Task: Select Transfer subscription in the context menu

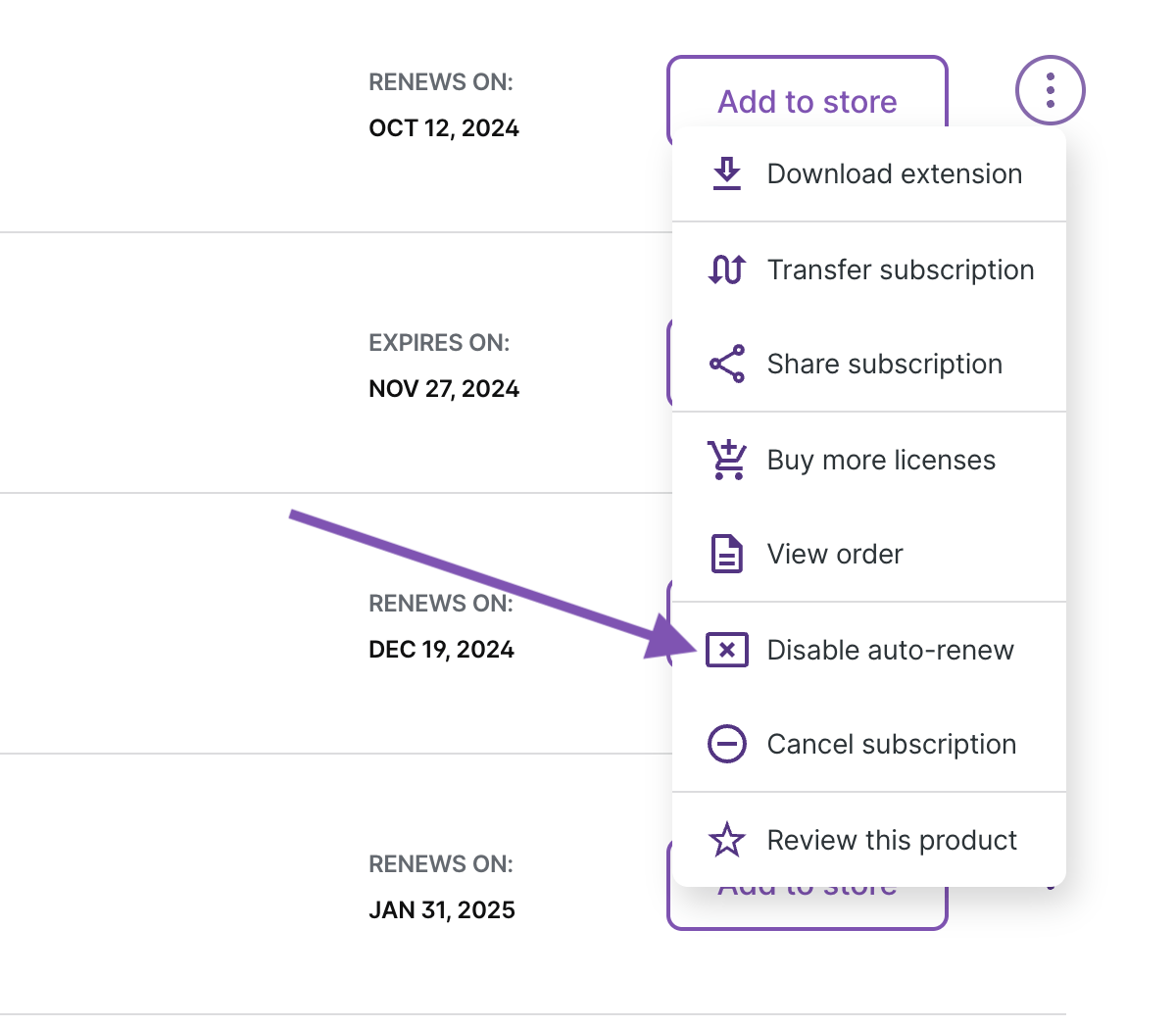Action: [x=900, y=269]
